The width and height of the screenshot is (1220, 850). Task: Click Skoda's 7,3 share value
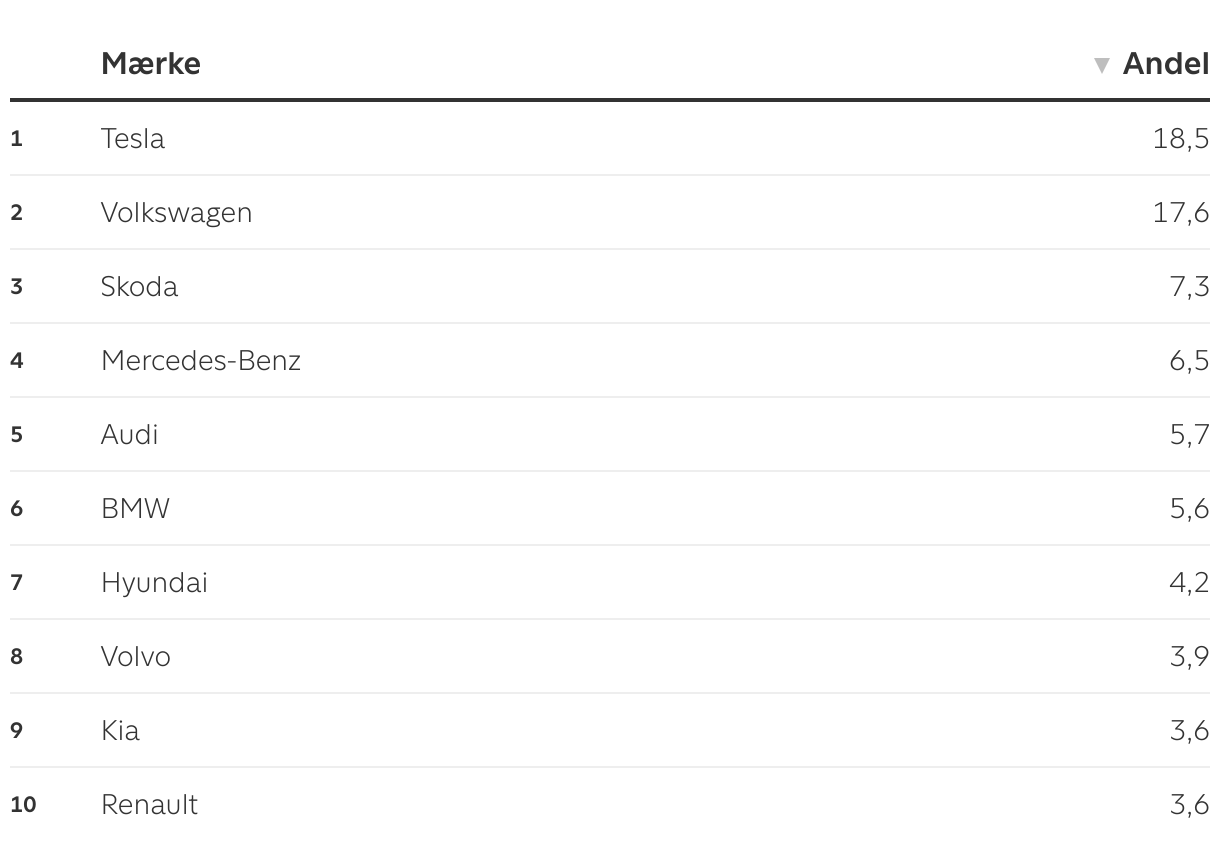pos(1189,287)
